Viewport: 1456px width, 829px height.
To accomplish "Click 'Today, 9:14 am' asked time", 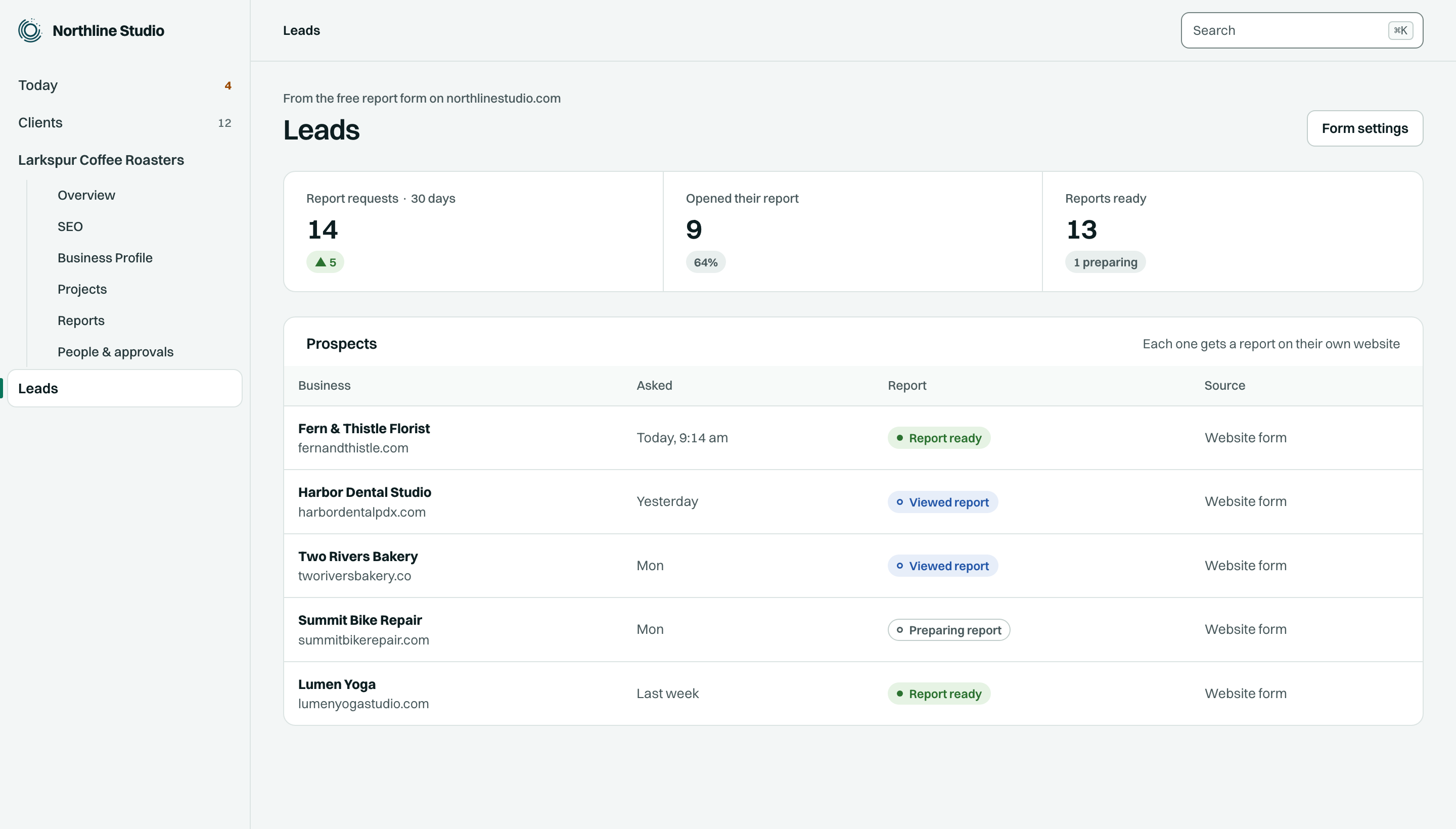I will click(682, 438).
